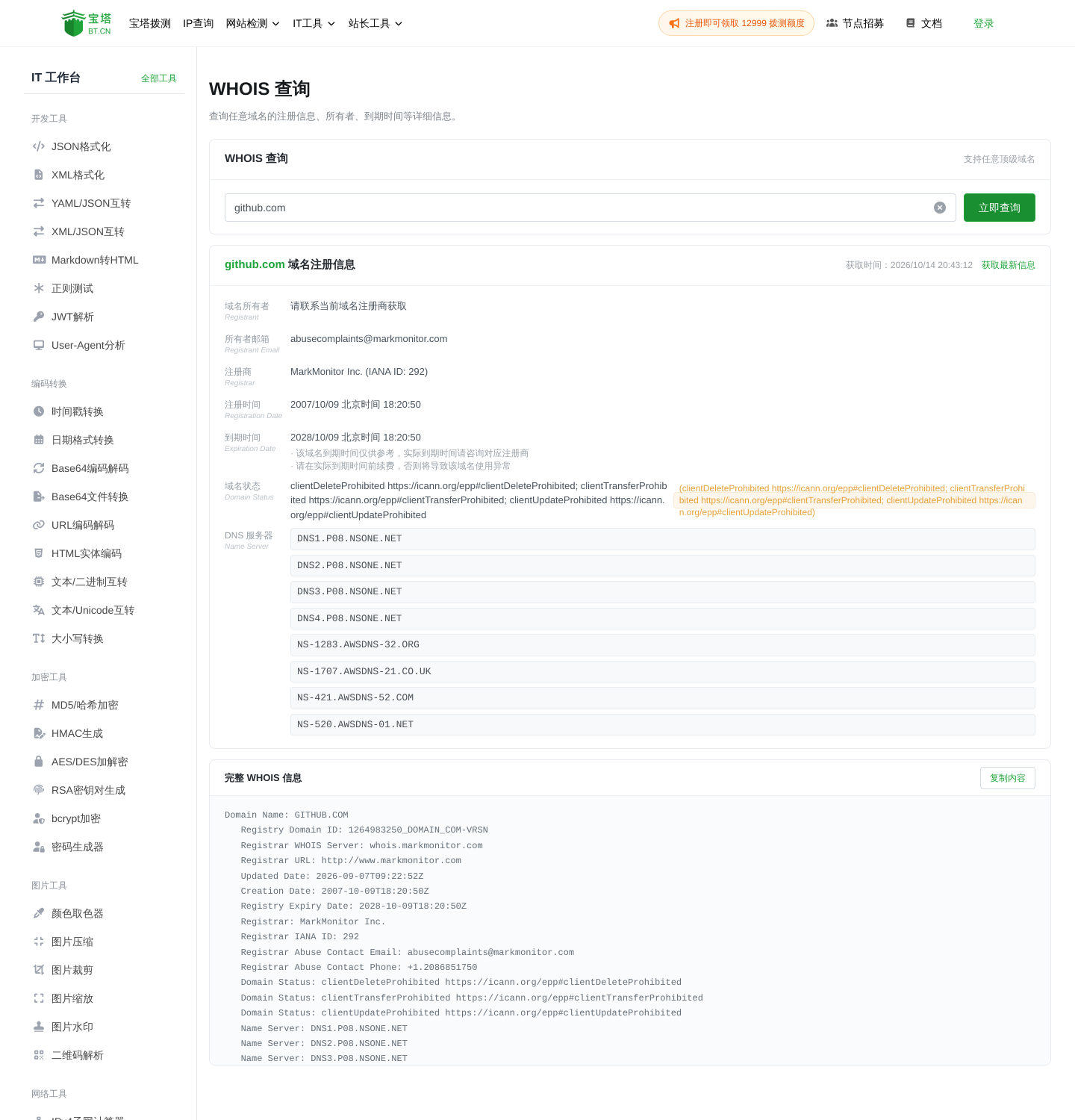
Task: Click the 颜色取色器 eyedropper icon
Action: click(x=39, y=913)
